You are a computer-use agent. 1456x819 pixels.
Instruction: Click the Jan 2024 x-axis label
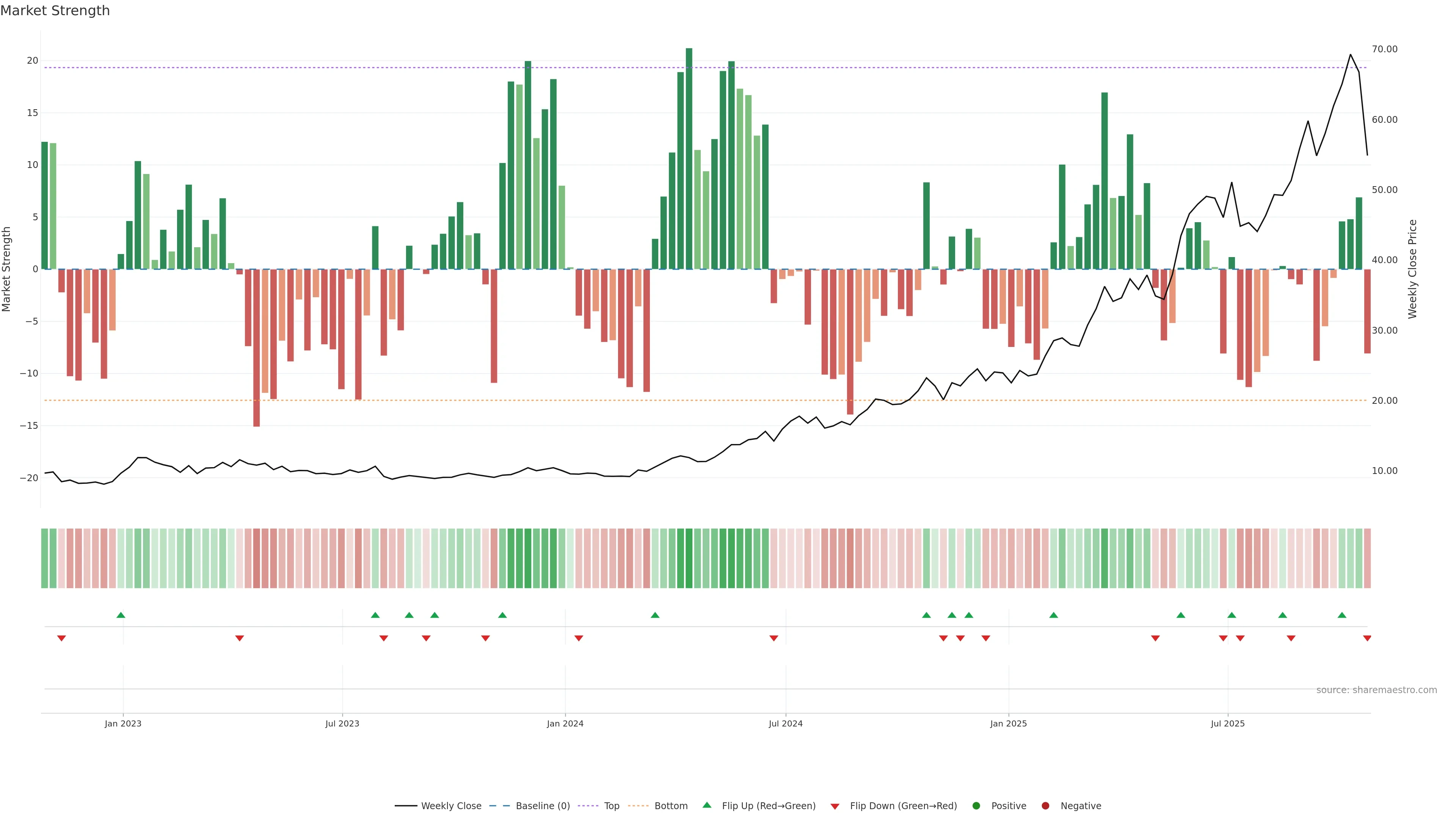click(565, 723)
